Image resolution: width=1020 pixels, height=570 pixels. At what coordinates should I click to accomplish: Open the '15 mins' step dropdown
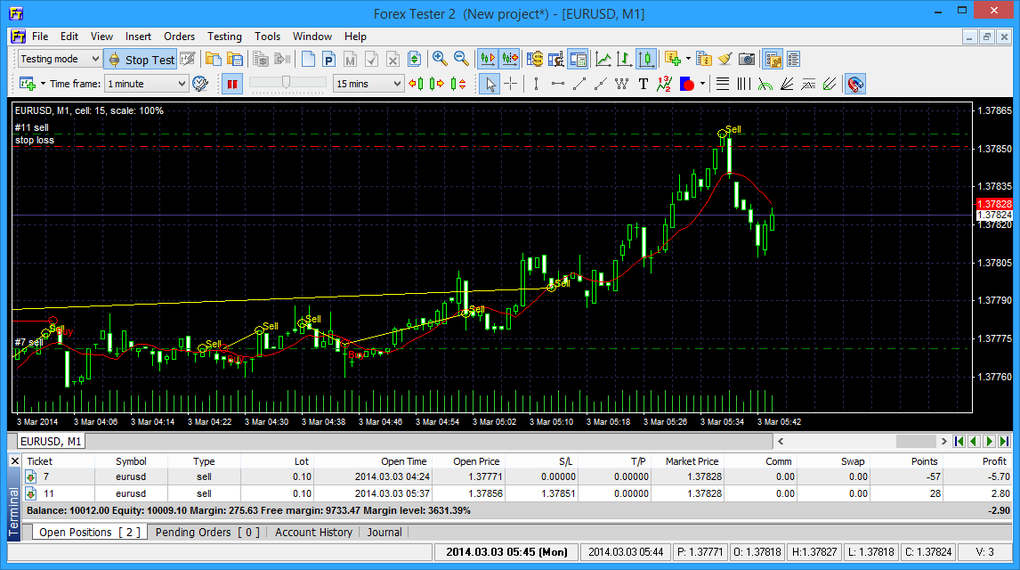pos(368,83)
